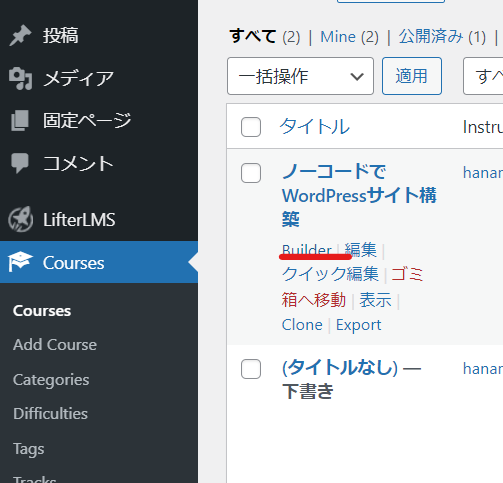The image size is (503, 483).
Task: Tick the select-all checkbox beside タイトル
Action: pyautogui.click(x=251, y=127)
